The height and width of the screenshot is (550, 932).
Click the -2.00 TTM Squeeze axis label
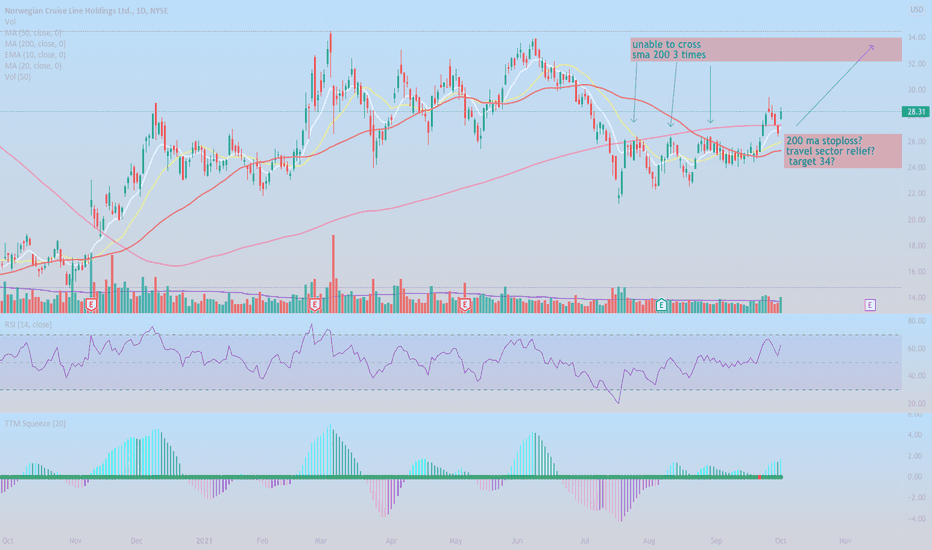pos(915,498)
